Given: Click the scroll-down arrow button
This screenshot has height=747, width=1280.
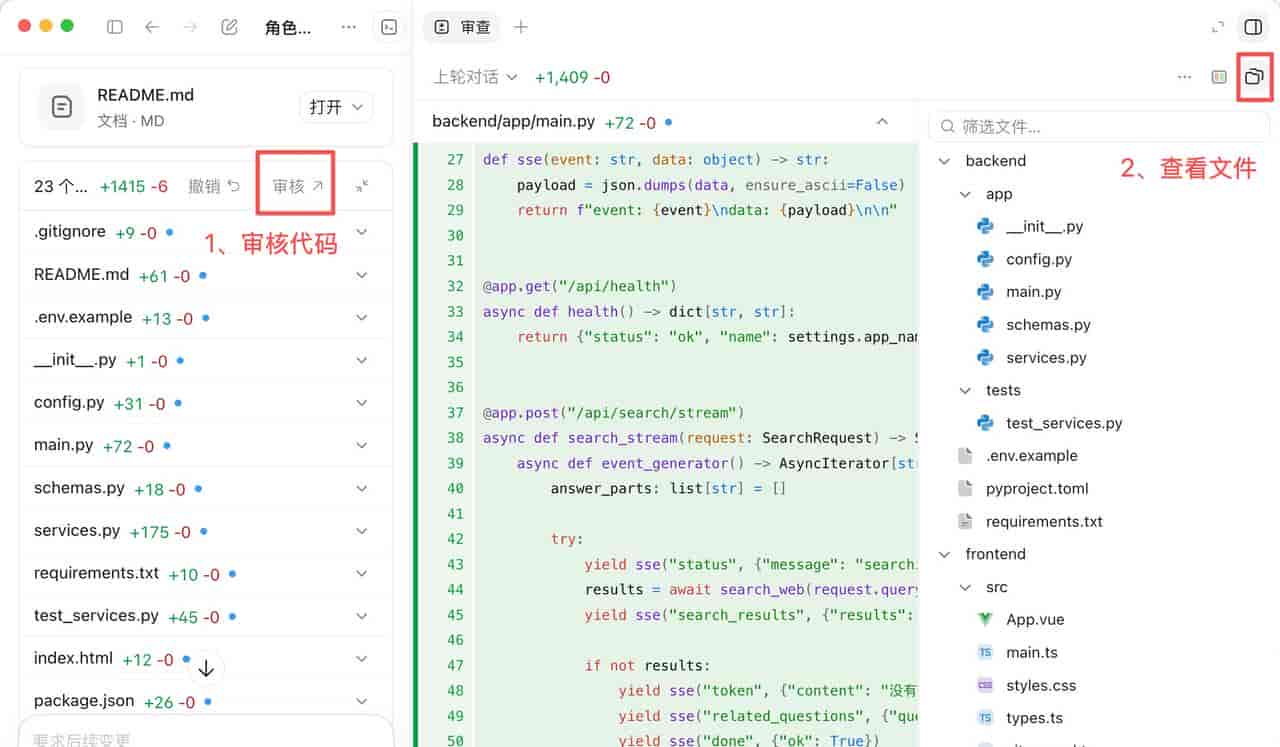Looking at the screenshot, I should point(206,669).
